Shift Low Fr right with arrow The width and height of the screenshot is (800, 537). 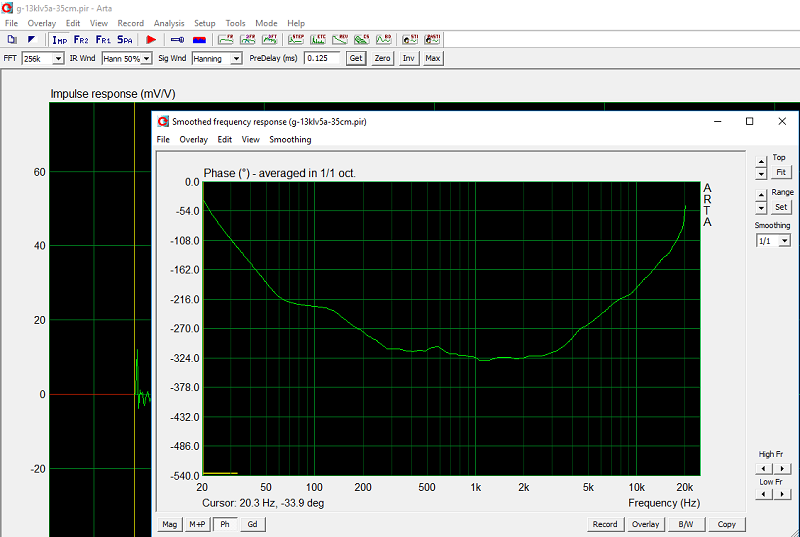coord(782,494)
